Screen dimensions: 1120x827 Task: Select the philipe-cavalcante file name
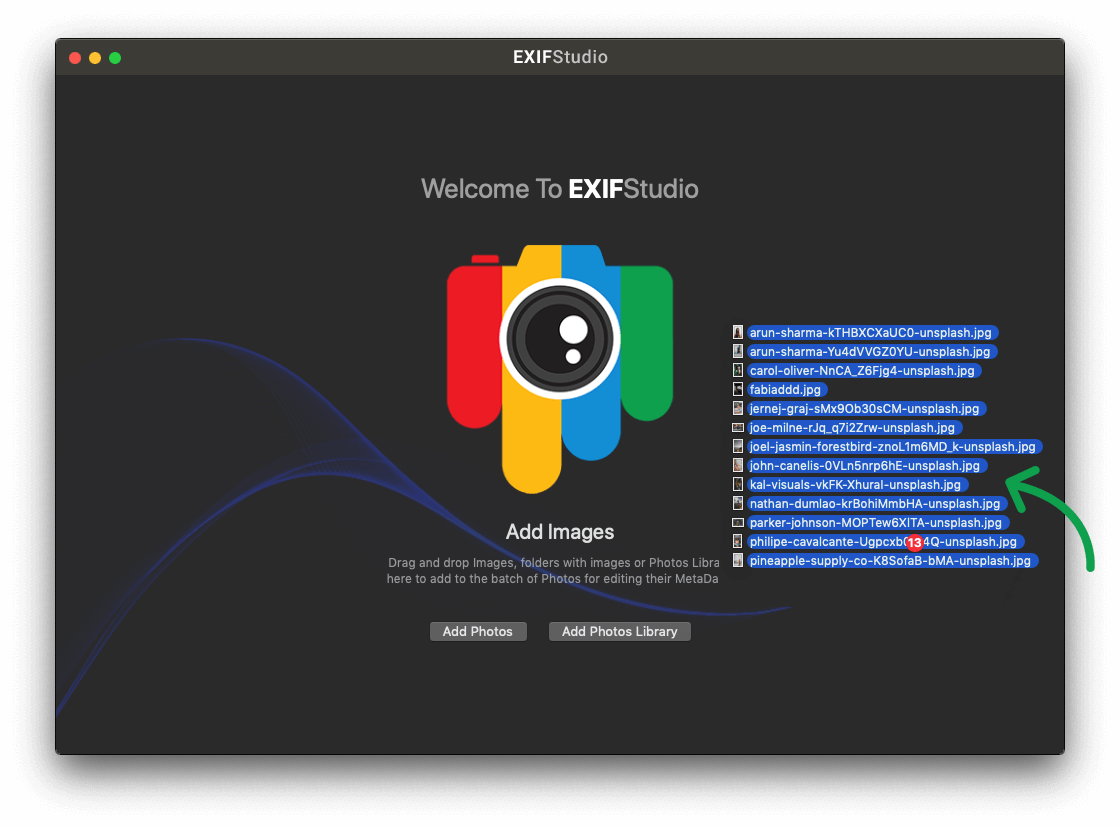coord(885,542)
